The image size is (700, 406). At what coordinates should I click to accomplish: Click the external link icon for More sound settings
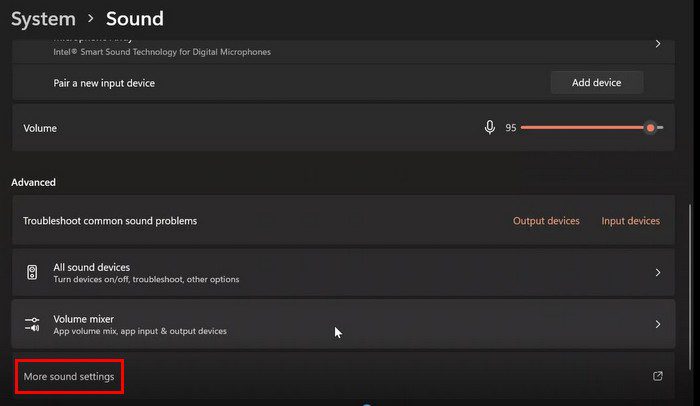point(657,376)
